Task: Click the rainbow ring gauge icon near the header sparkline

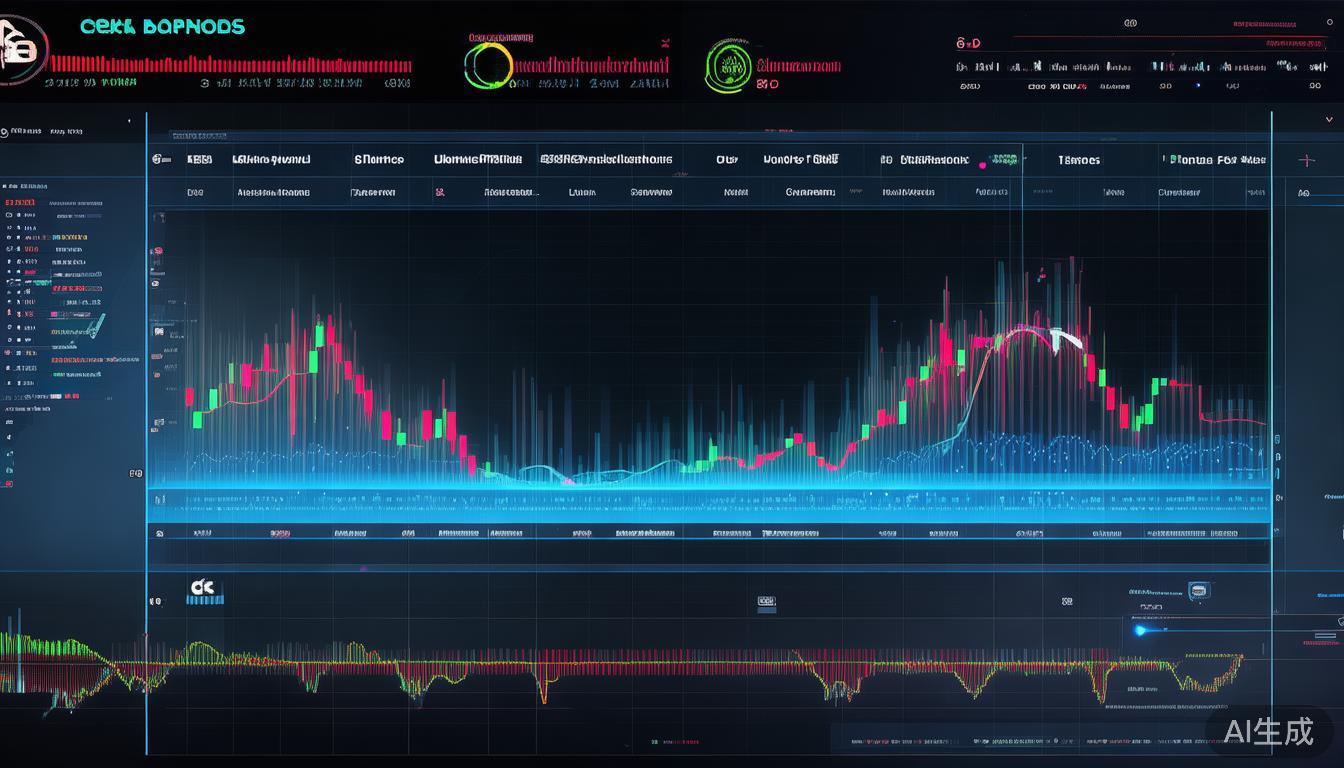Action: tap(489, 62)
